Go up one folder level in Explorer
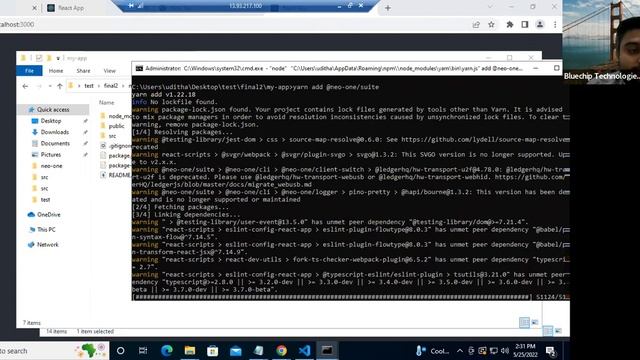This screenshot has width=640, height=360. [60, 86]
